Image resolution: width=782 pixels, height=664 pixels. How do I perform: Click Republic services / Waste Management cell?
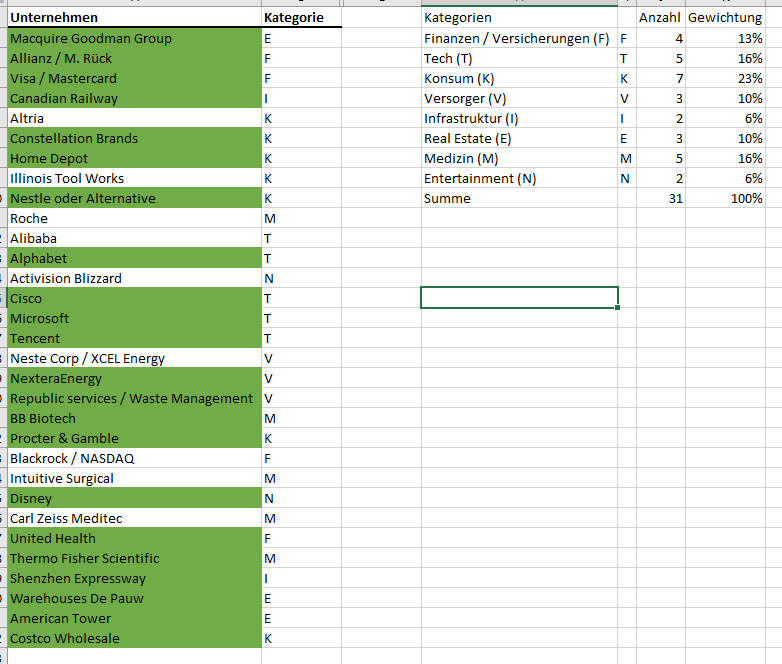(x=135, y=398)
